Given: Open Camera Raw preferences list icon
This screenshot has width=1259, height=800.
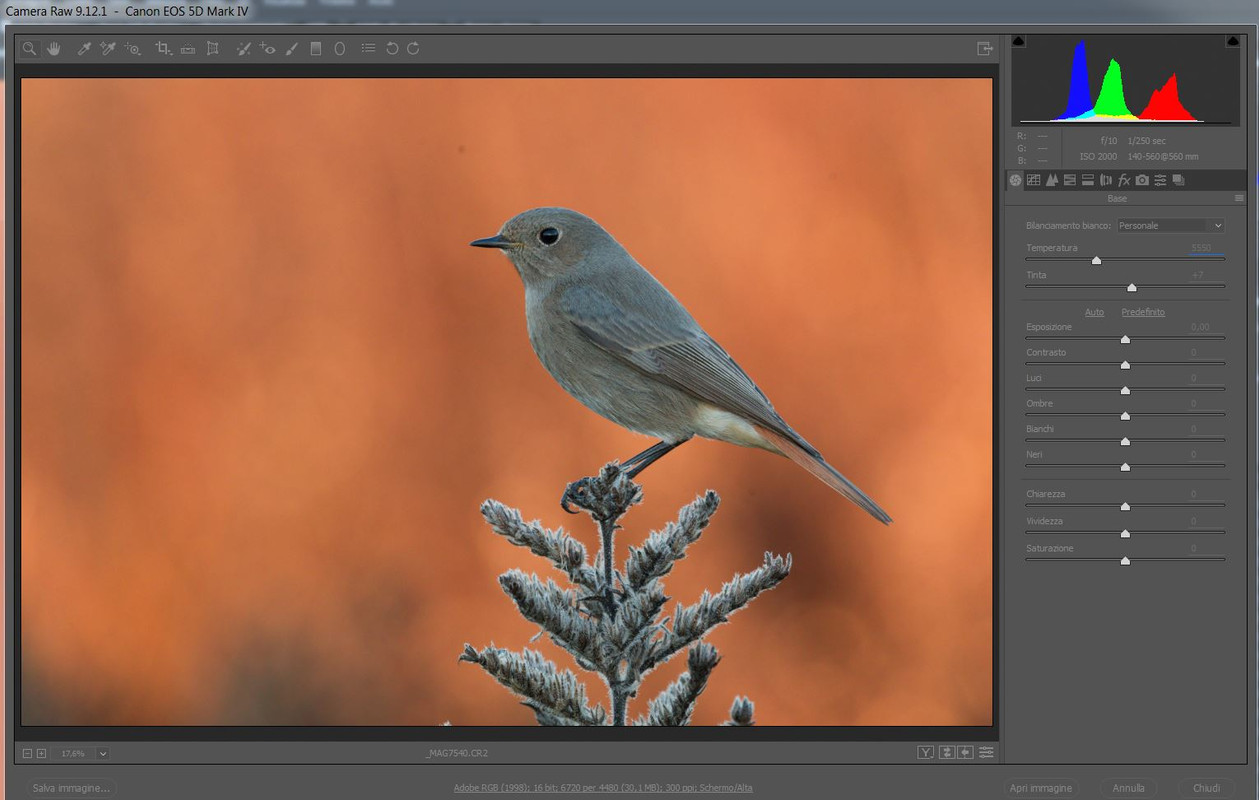Looking at the screenshot, I should [x=368, y=48].
